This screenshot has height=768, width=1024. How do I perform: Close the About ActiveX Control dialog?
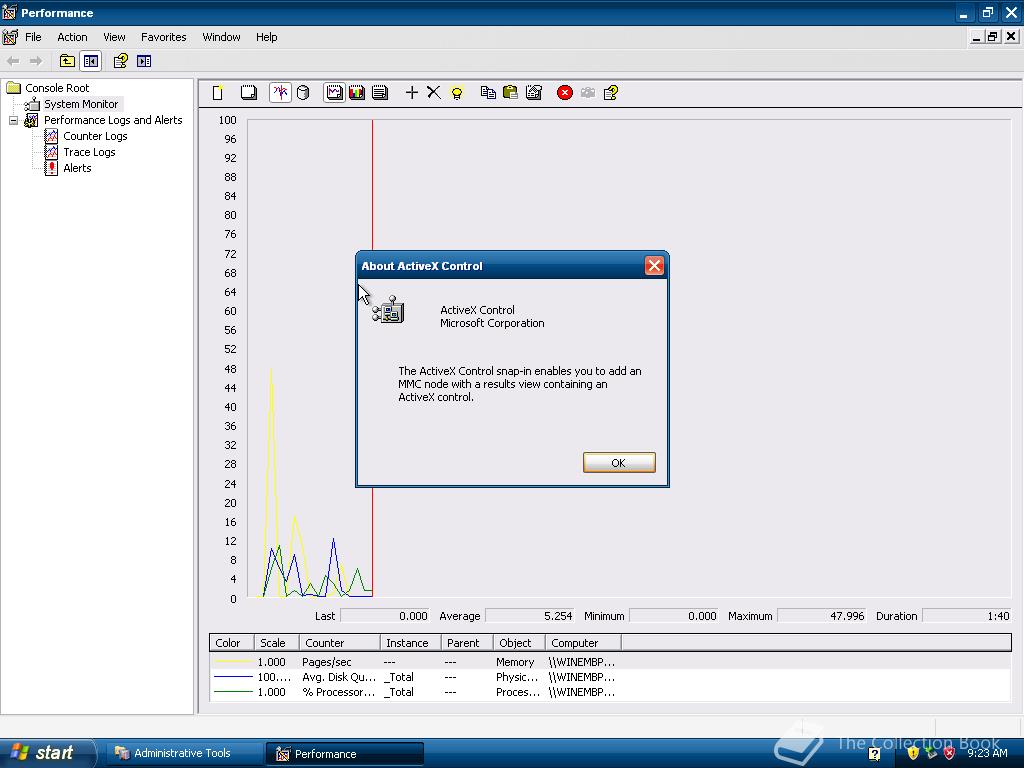[x=654, y=266]
